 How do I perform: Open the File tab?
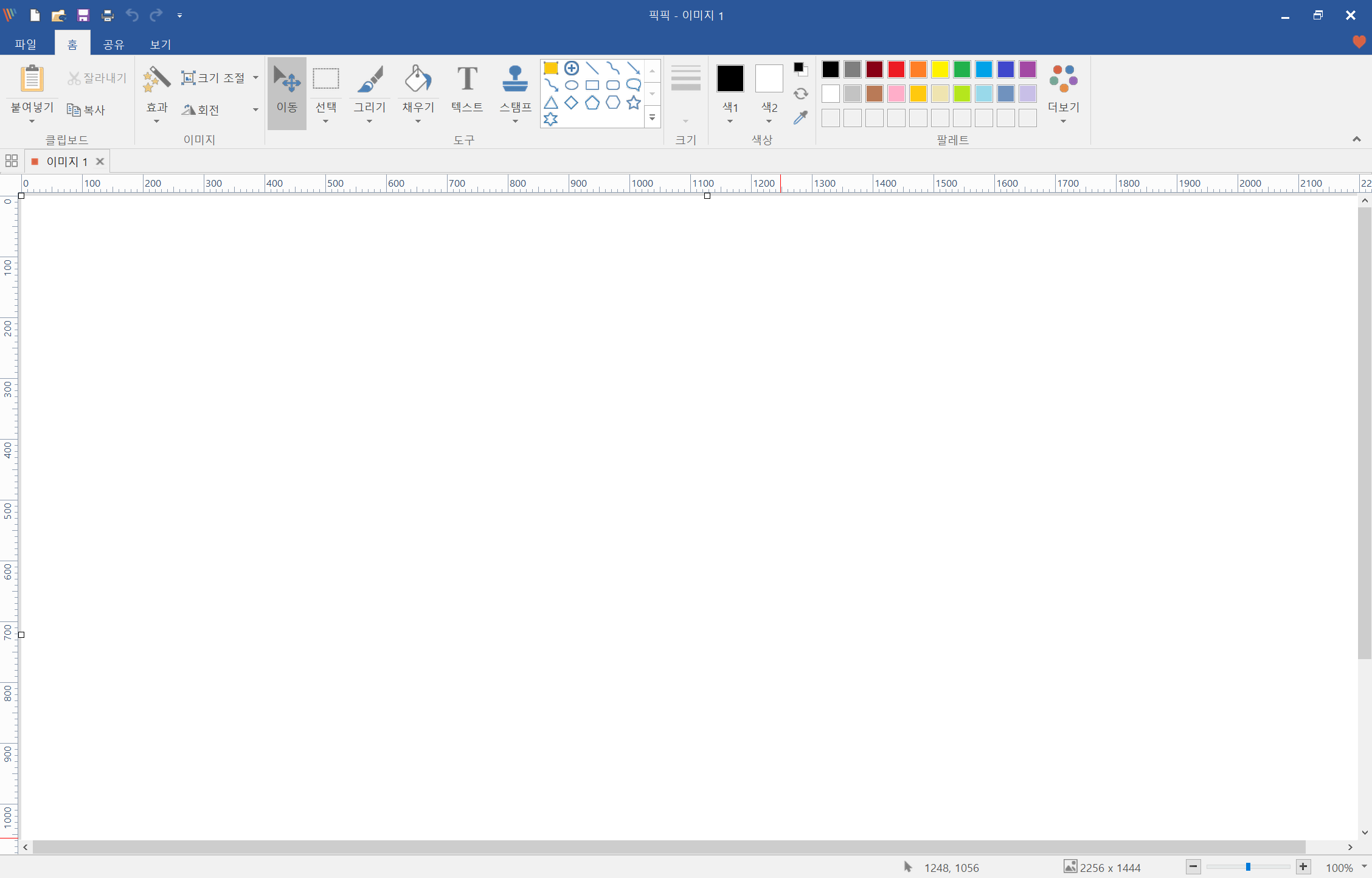26,44
